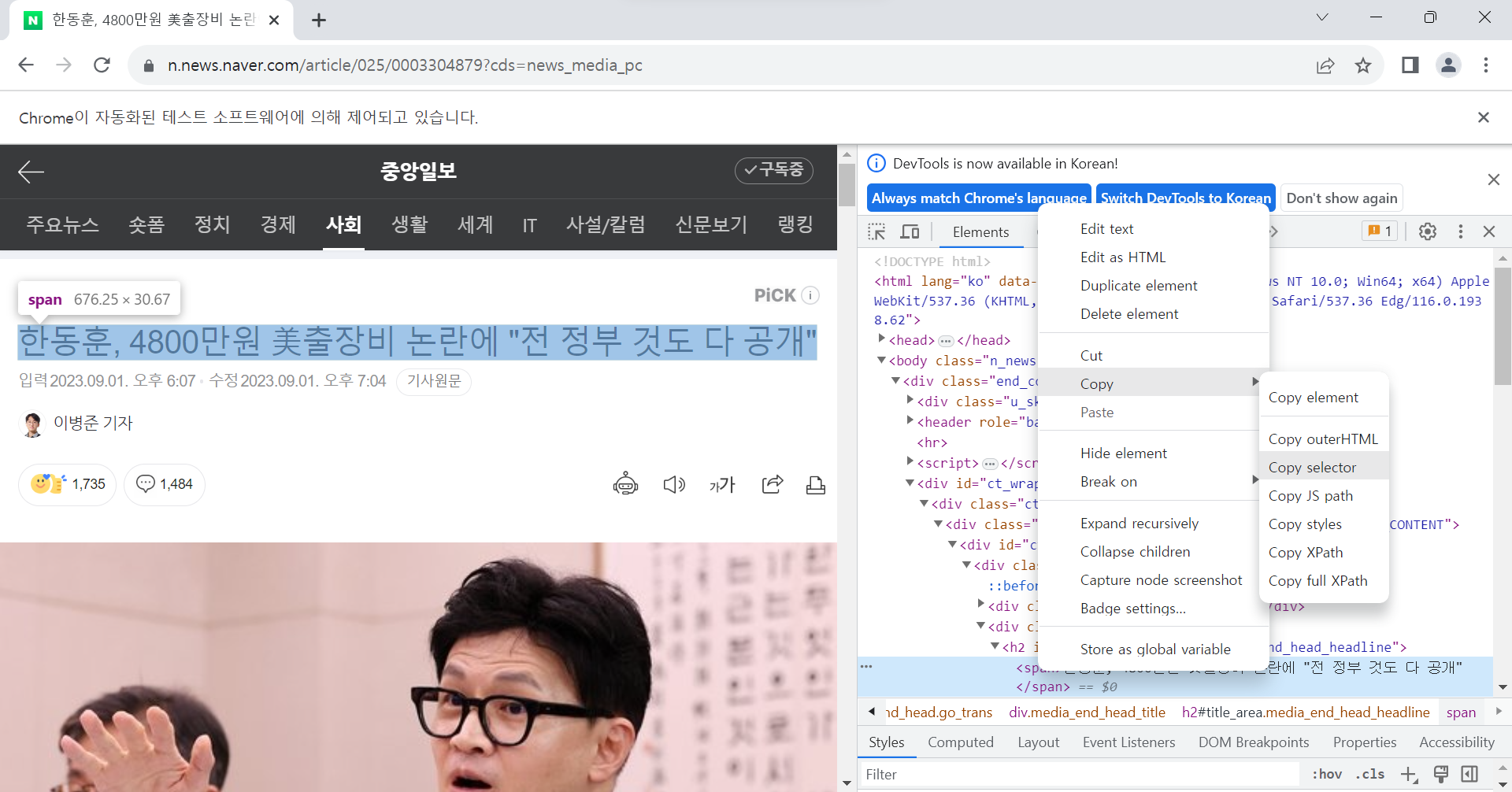Dismiss the DevTools Korean language notice

(1494, 179)
